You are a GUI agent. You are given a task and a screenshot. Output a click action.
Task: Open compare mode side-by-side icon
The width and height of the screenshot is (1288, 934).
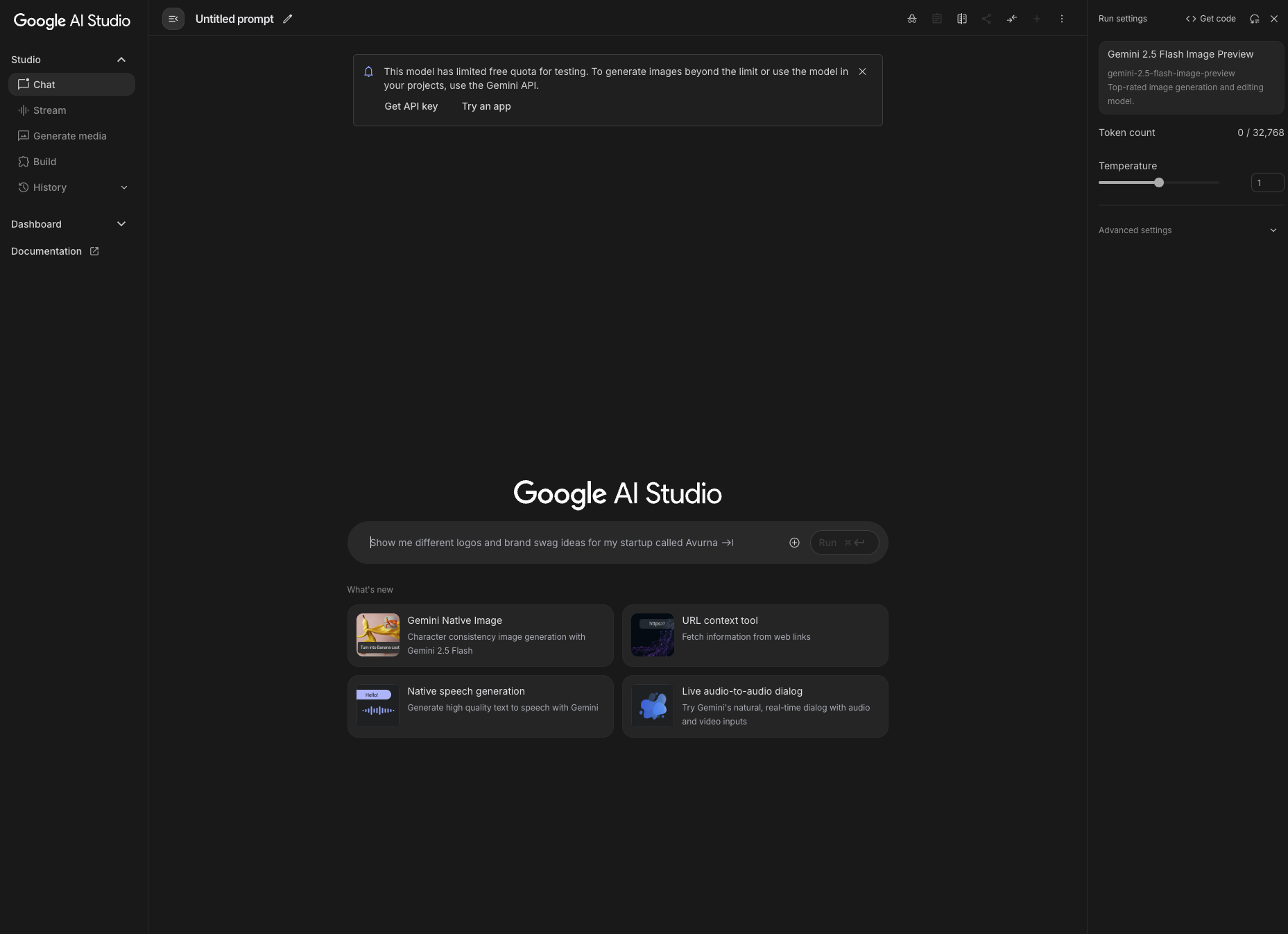[962, 19]
